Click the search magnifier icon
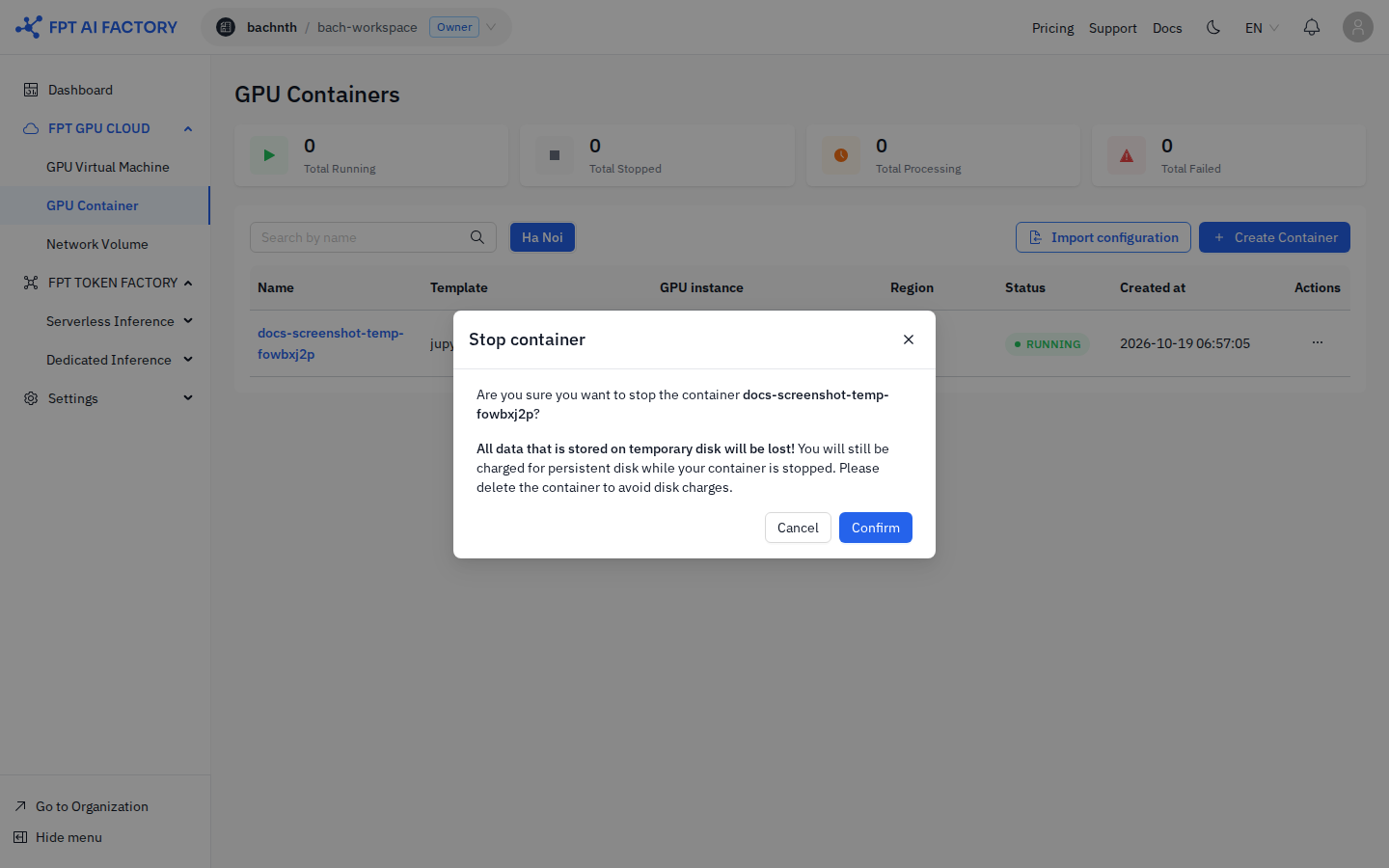The image size is (1389, 868). click(477, 237)
